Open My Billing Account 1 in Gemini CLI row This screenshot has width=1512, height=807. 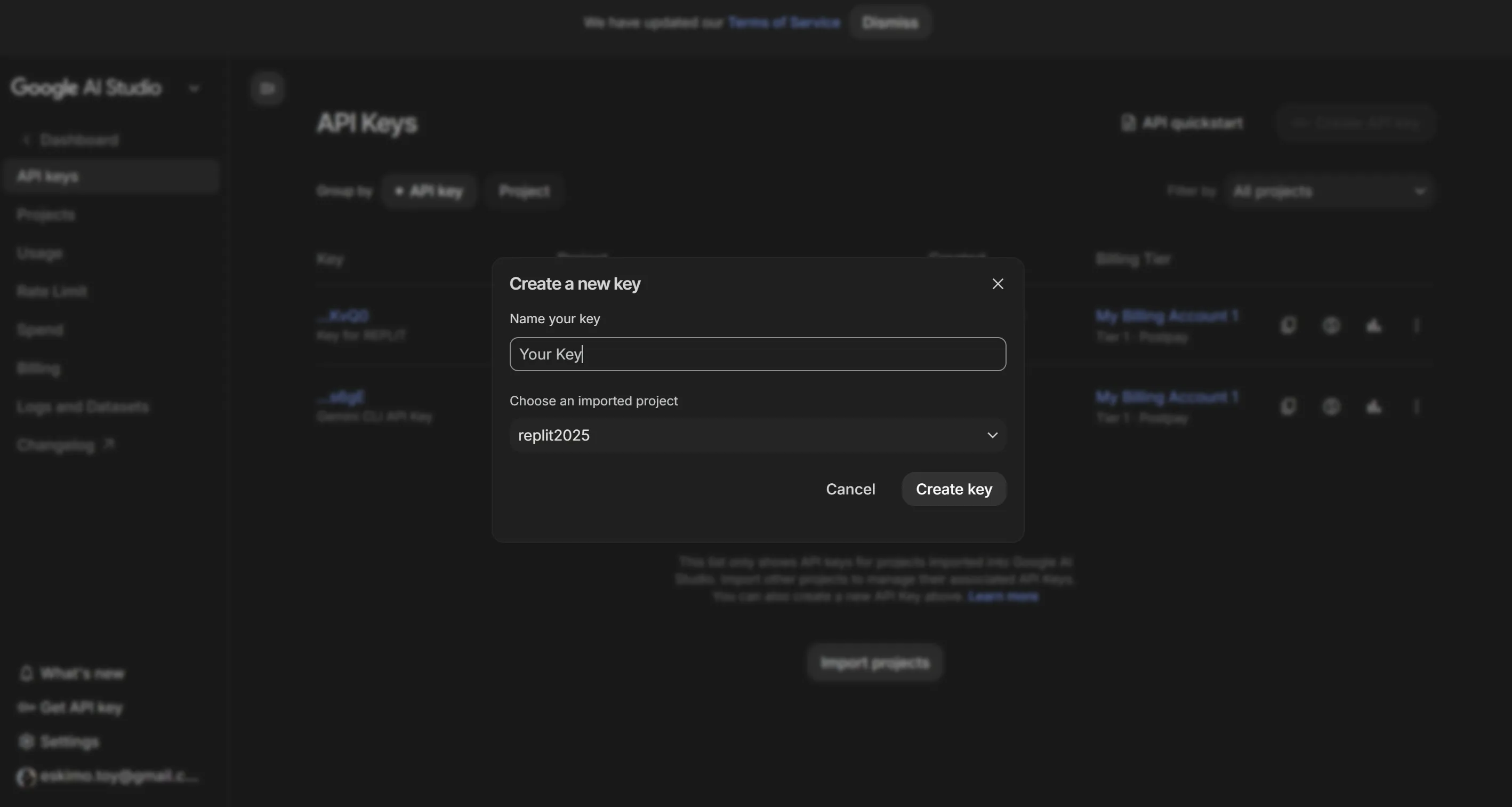tap(1167, 397)
